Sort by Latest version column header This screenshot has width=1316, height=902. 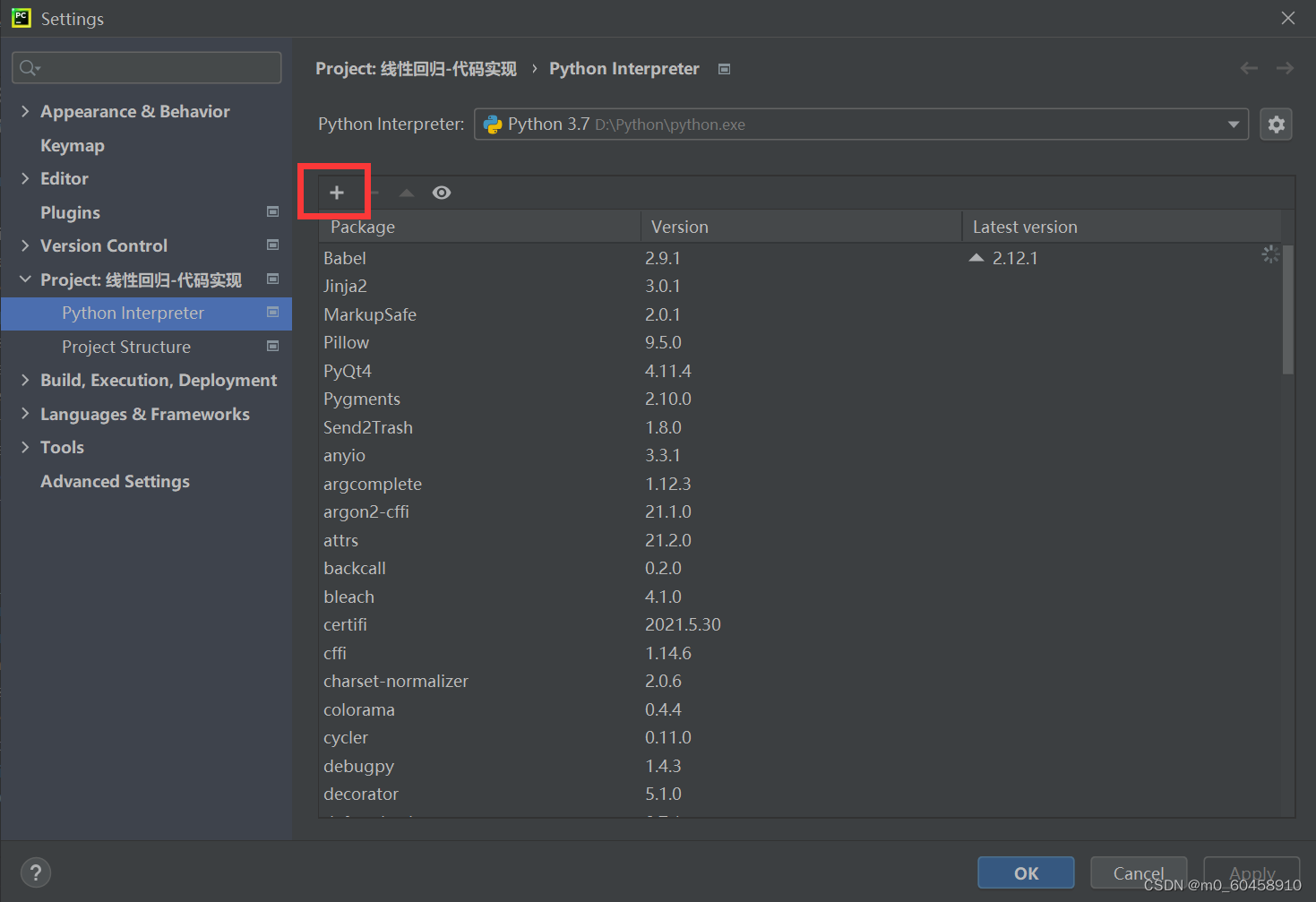1122,227
